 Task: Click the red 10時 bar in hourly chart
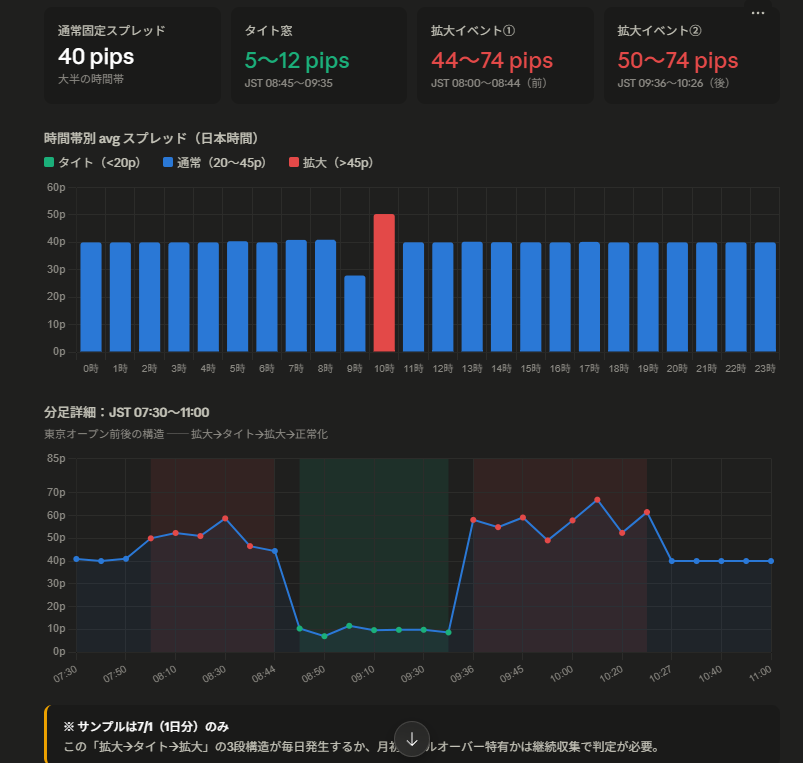tap(384, 283)
